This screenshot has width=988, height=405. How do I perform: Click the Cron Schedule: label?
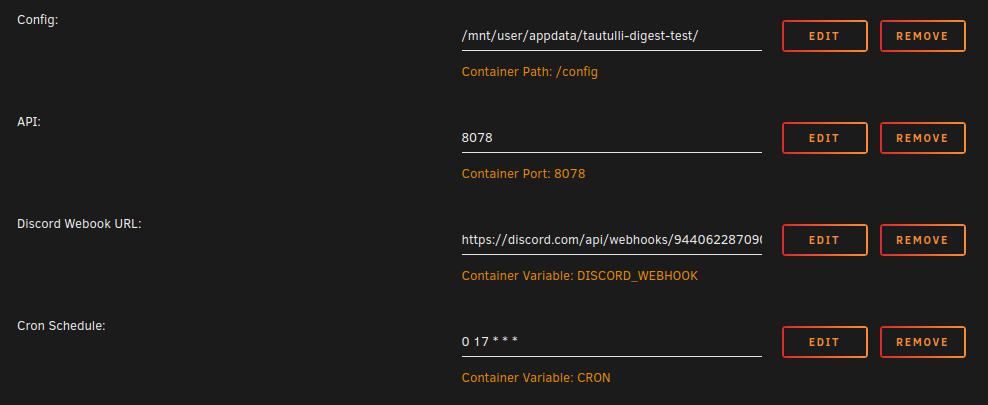pyautogui.click(x=61, y=326)
